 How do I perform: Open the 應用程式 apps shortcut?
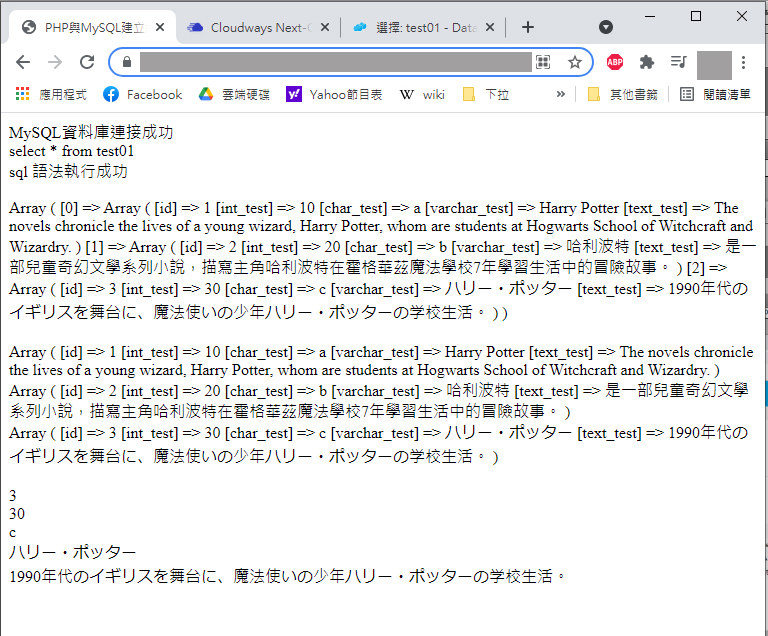51,94
